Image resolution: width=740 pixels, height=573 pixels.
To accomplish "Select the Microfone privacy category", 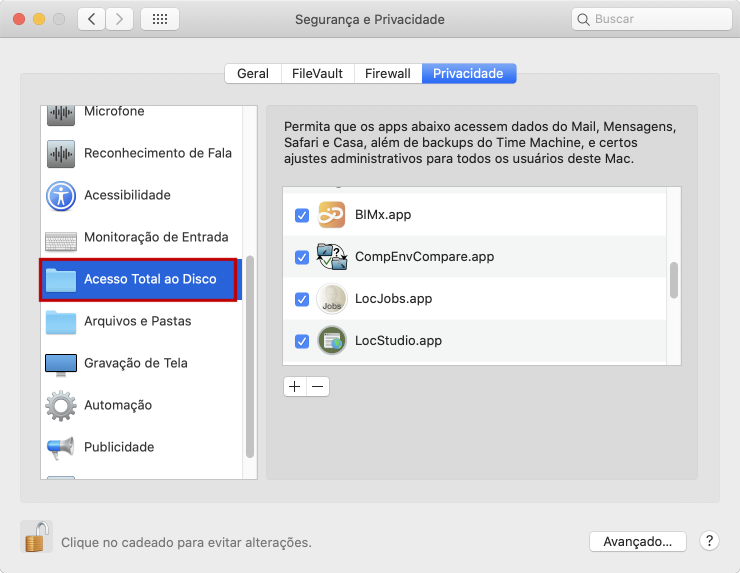I will pos(114,112).
